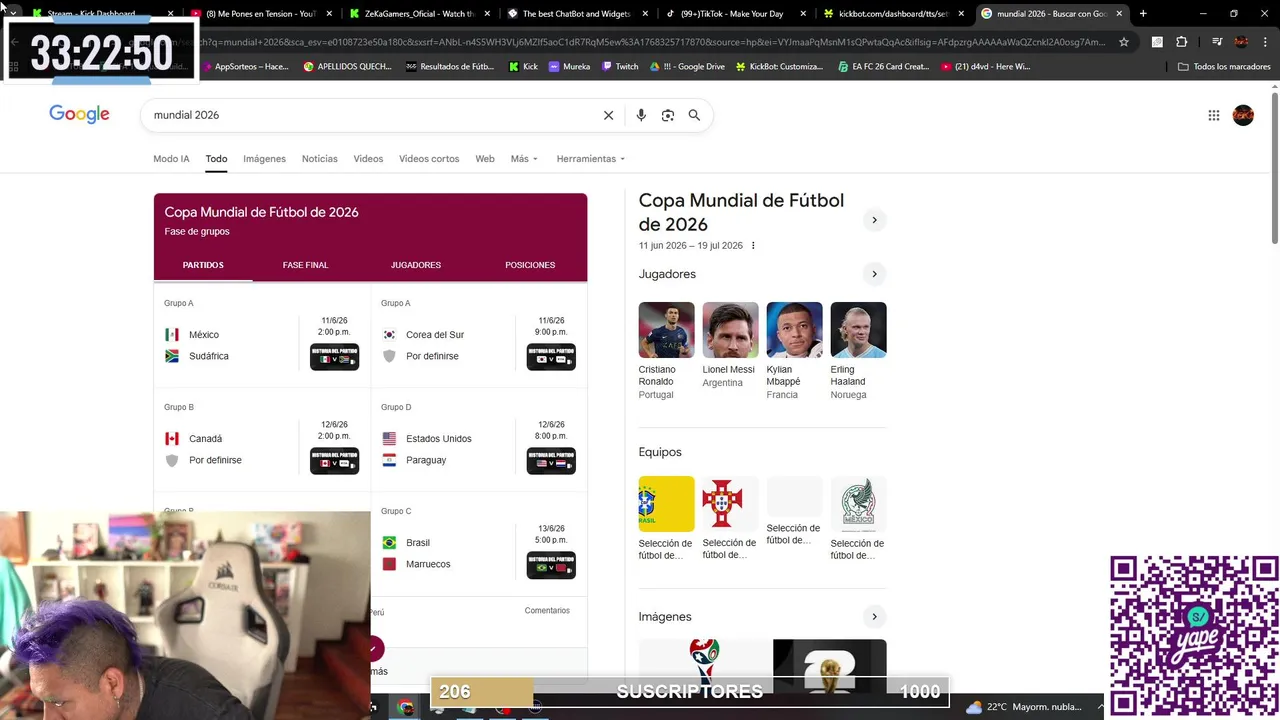Screen dimensions: 1280x720
Task: Open match history icon for Canadá match
Action: click(x=334, y=461)
